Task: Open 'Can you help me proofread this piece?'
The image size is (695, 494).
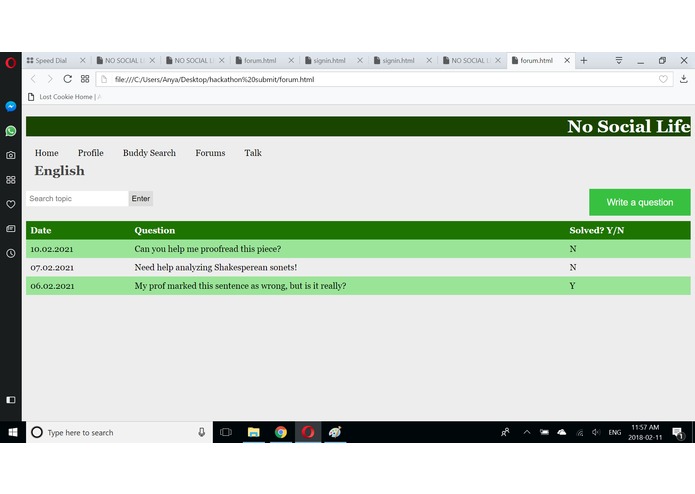Action: tap(207, 249)
